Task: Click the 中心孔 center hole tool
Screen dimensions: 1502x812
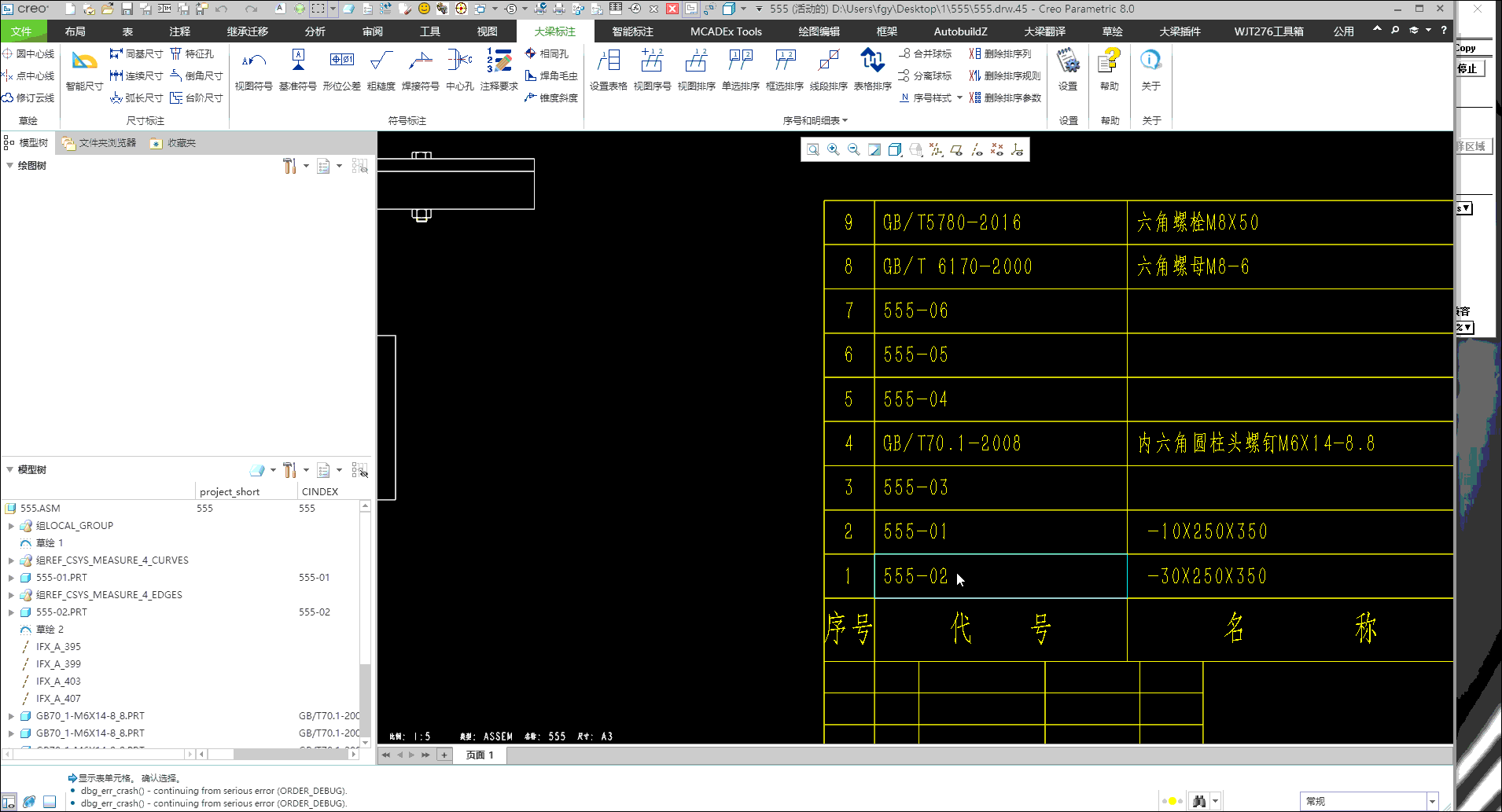Action: tap(460, 70)
